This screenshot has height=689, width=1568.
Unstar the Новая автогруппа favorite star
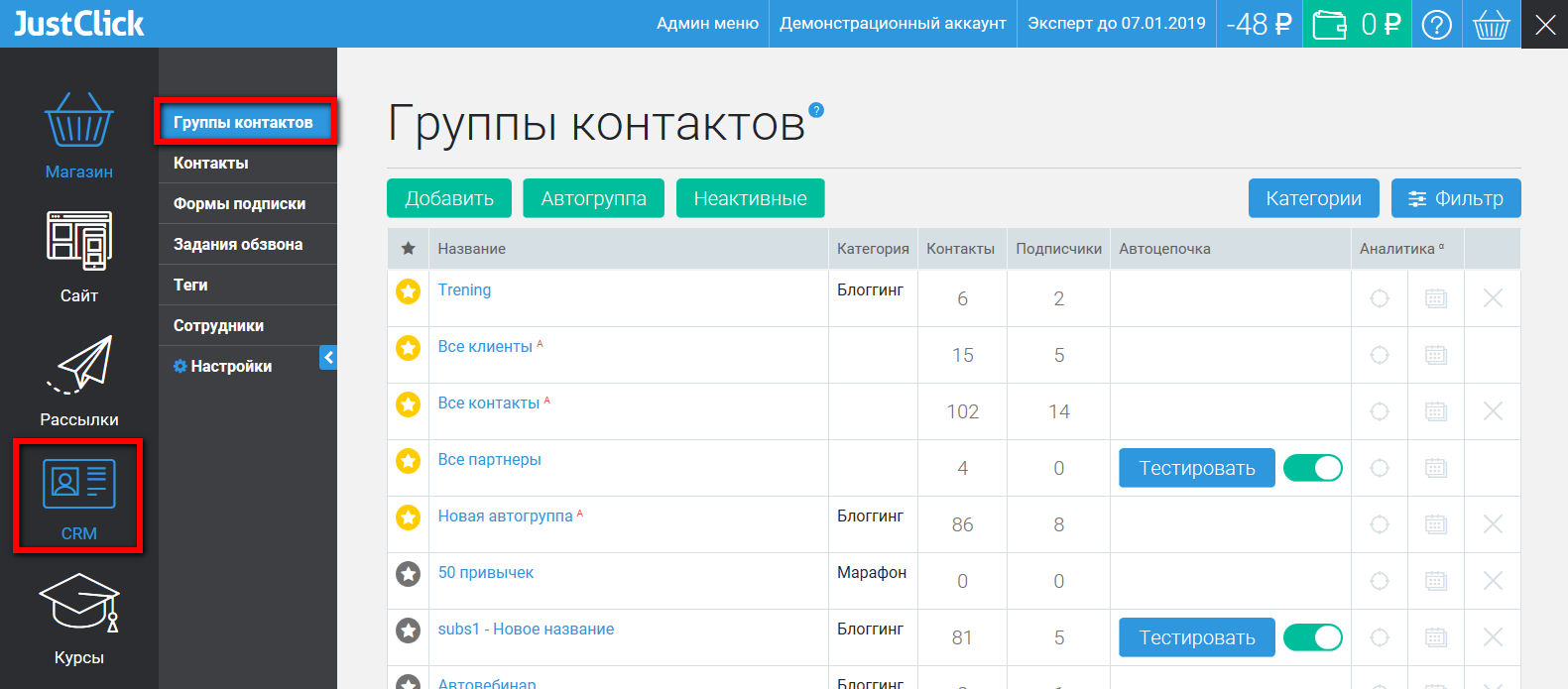tap(408, 517)
